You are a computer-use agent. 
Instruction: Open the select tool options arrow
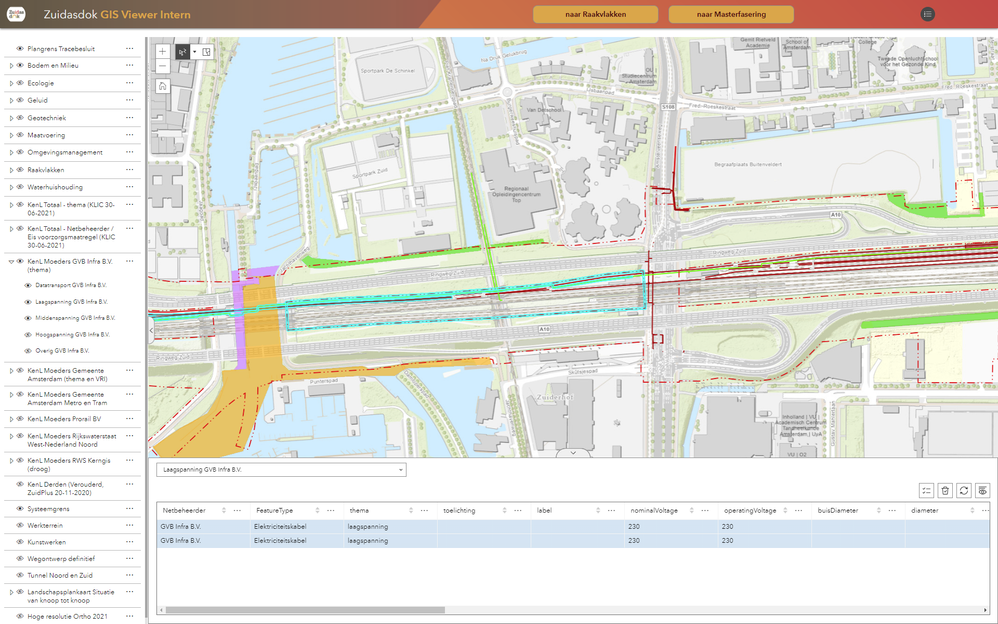click(x=194, y=52)
